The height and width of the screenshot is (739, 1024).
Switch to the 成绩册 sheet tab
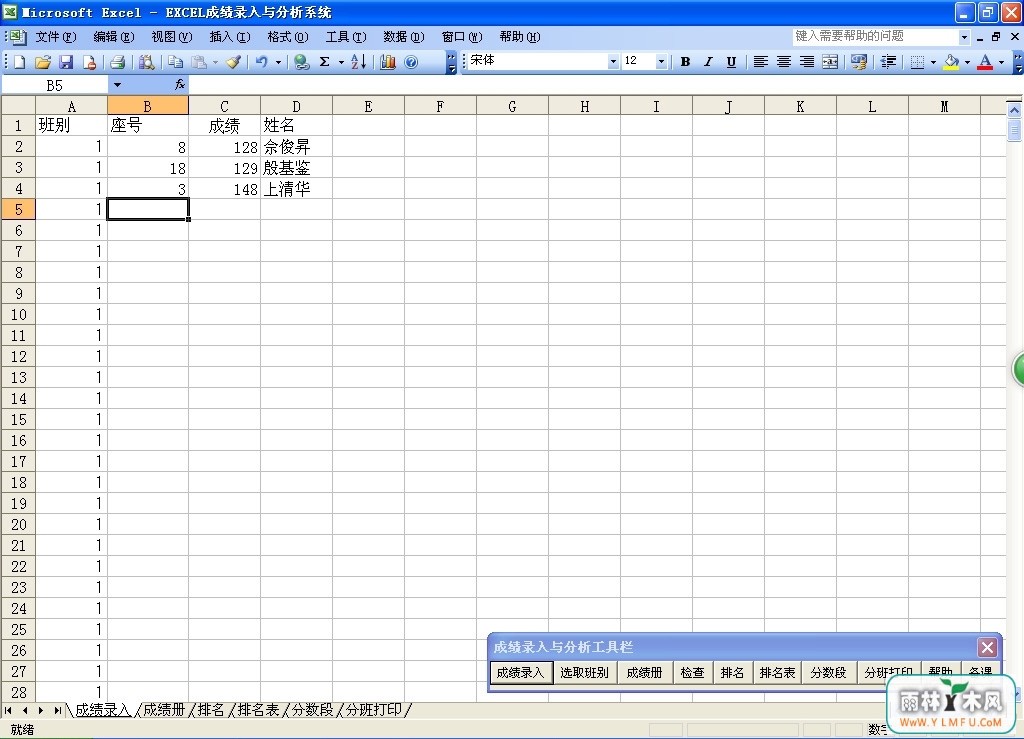pyautogui.click(x=164, y=710)
